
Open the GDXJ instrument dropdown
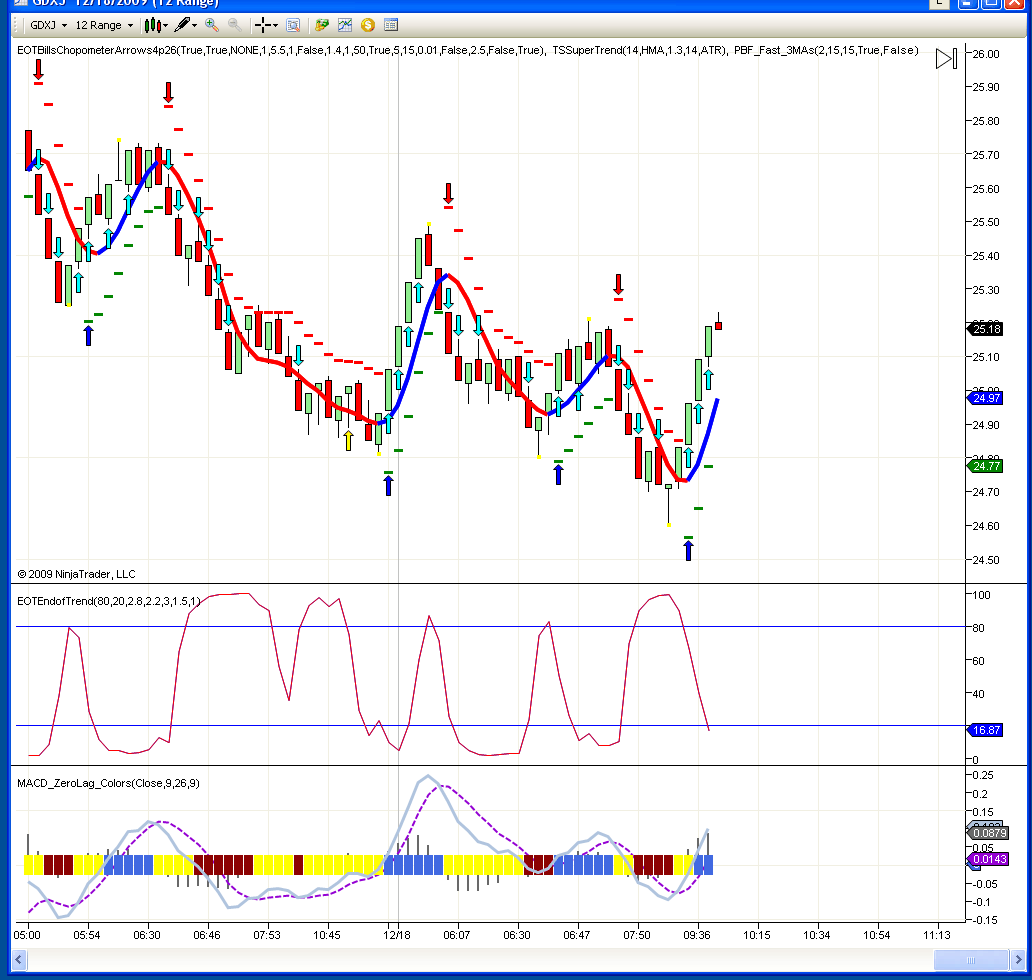pos(49,26)
